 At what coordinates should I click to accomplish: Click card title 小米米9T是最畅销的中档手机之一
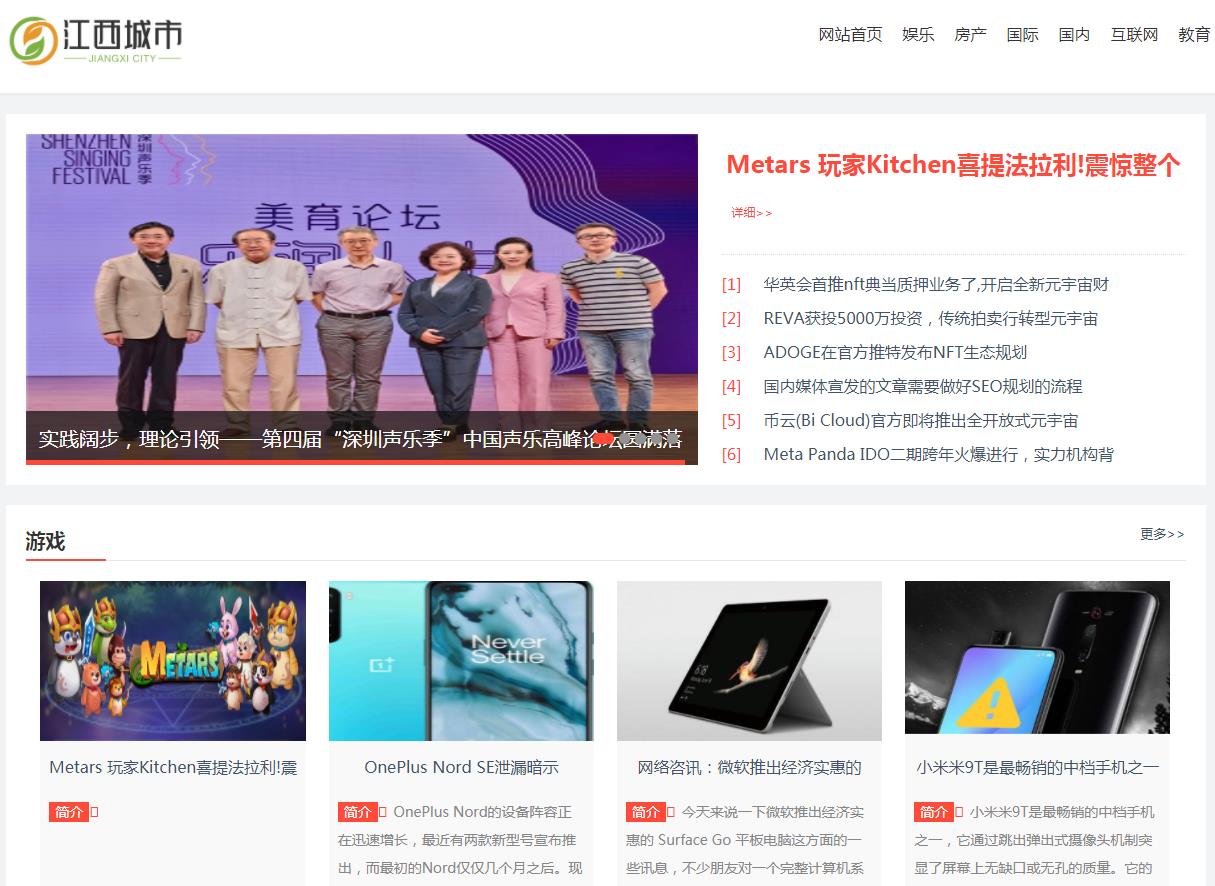[x=1037, y=768]
